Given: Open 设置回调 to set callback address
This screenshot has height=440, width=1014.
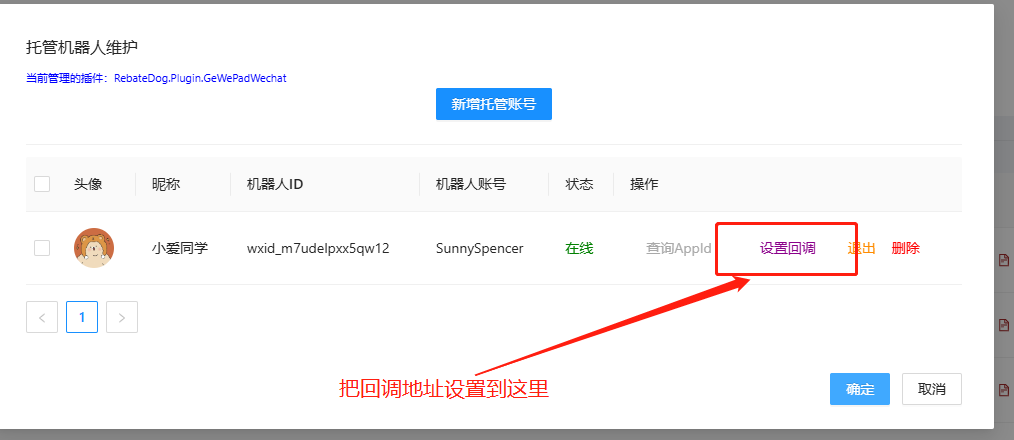Looking at the screenshot, I should 787,248.
